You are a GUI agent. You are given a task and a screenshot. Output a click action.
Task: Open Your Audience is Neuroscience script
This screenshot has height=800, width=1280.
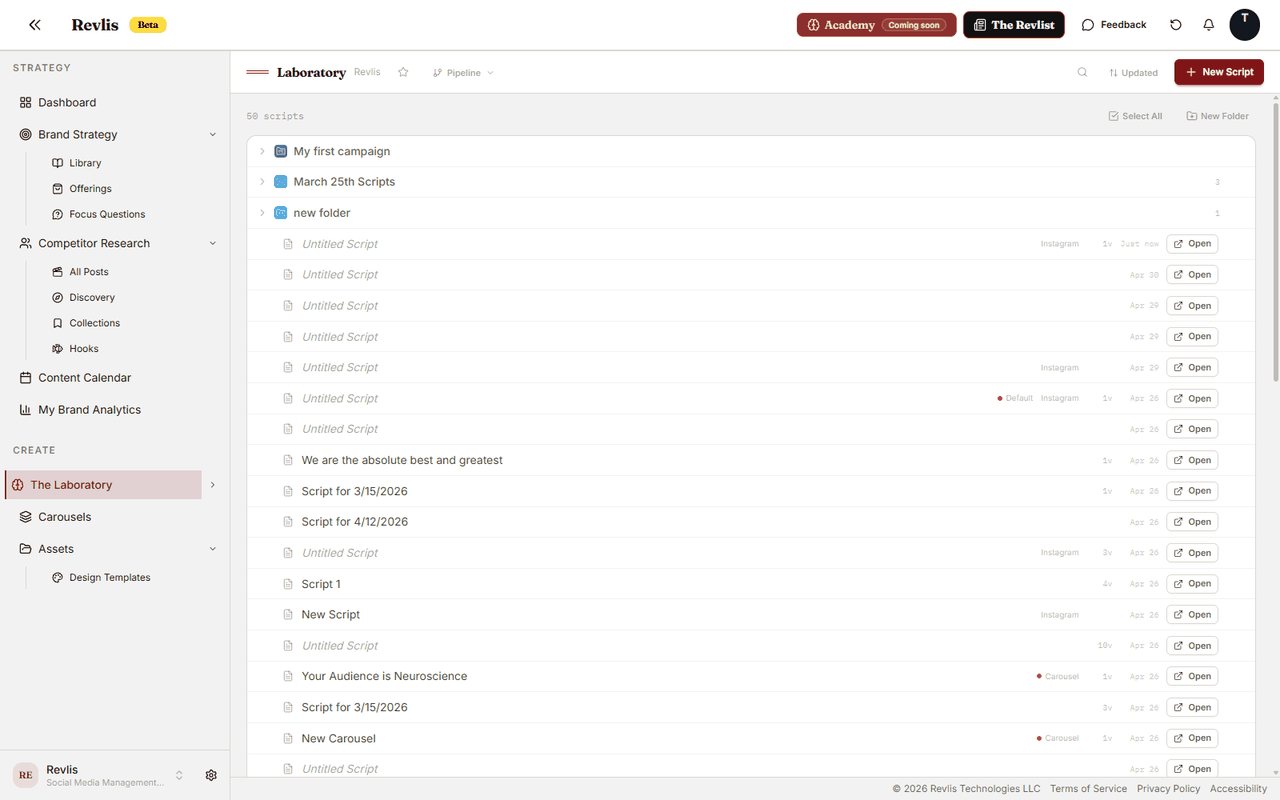click(1192, 676)
